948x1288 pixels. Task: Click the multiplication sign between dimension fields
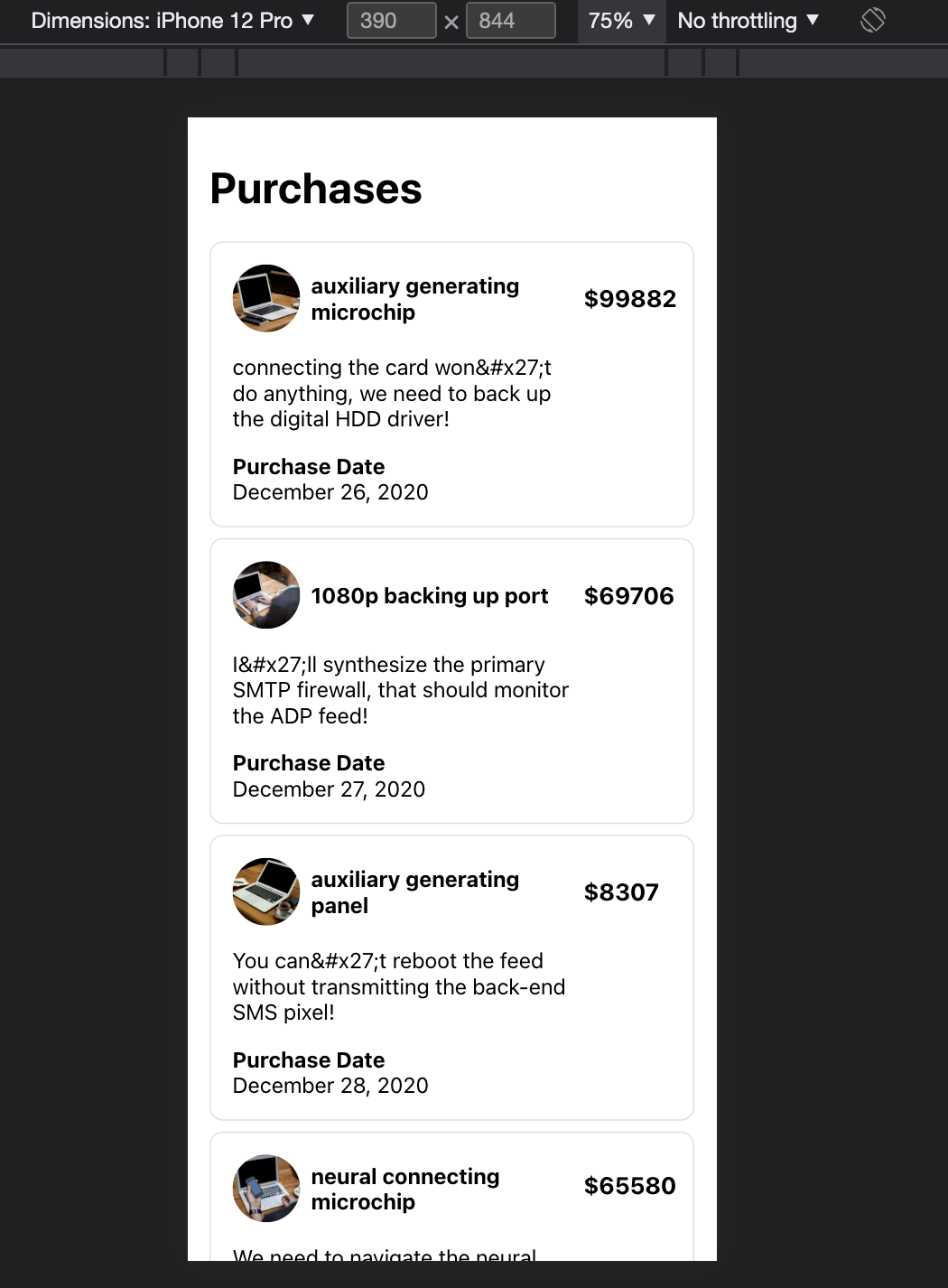point(451,20)
